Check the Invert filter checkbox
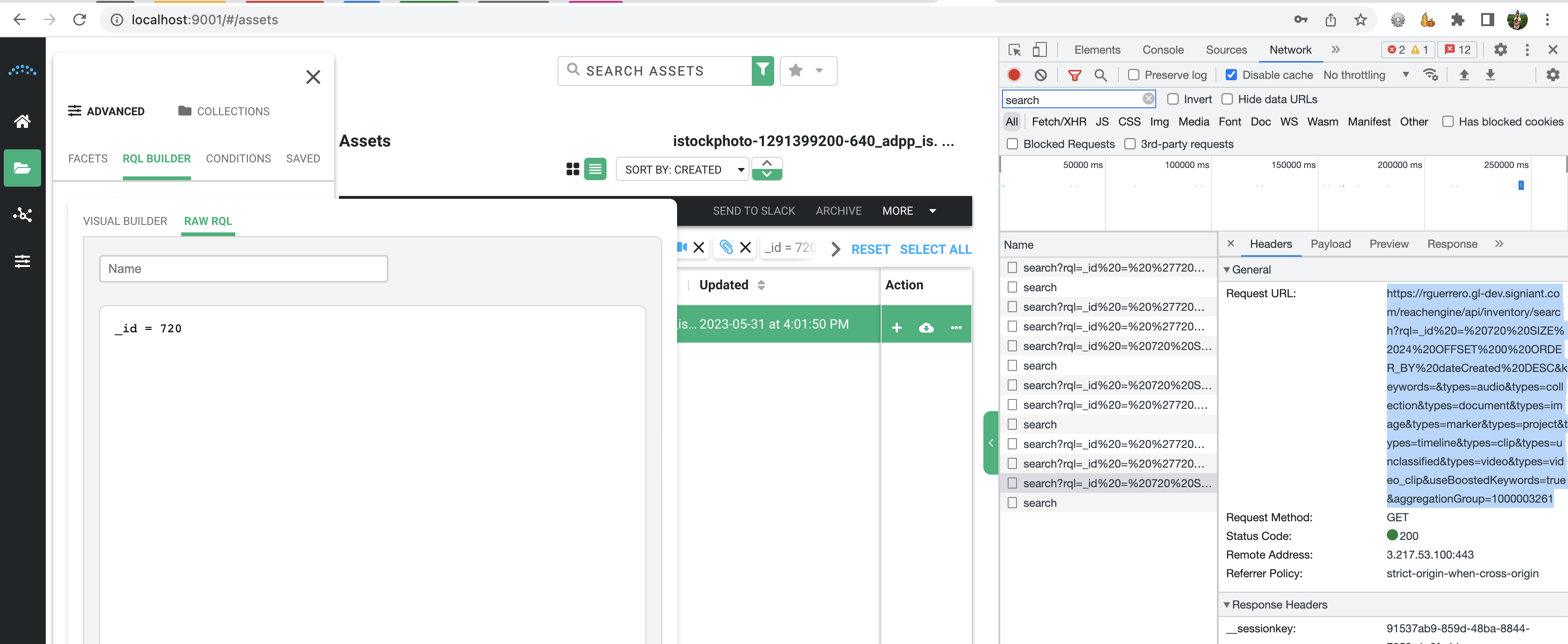The image size is (1568, 644). tap(1172, 99)
